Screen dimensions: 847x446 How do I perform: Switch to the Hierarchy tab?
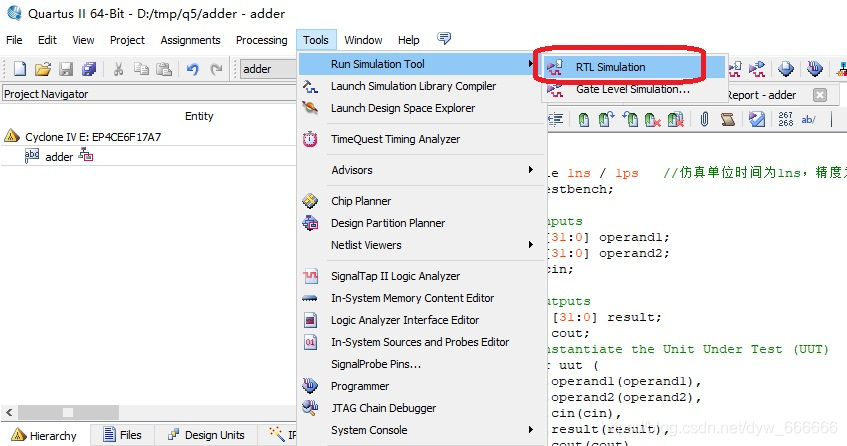[x=44, y=435]
